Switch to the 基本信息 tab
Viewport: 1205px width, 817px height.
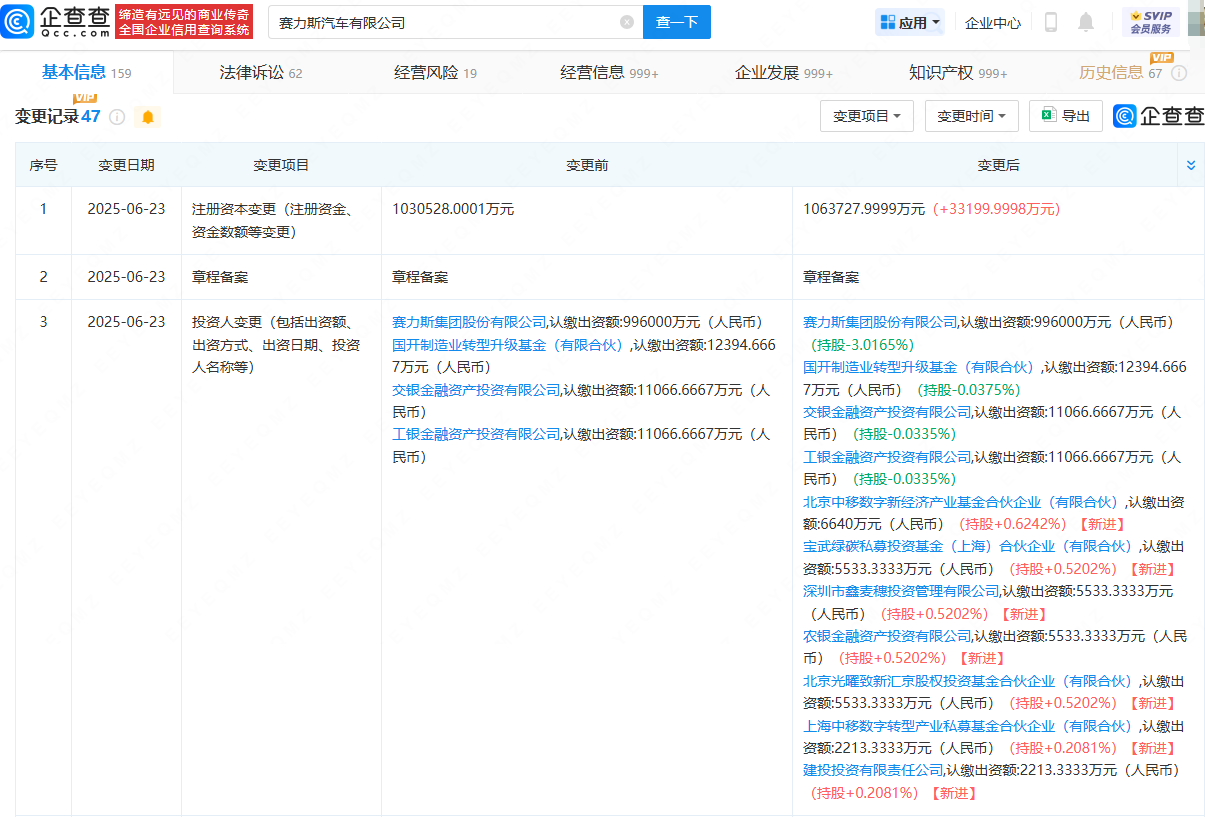pos(86,72)
